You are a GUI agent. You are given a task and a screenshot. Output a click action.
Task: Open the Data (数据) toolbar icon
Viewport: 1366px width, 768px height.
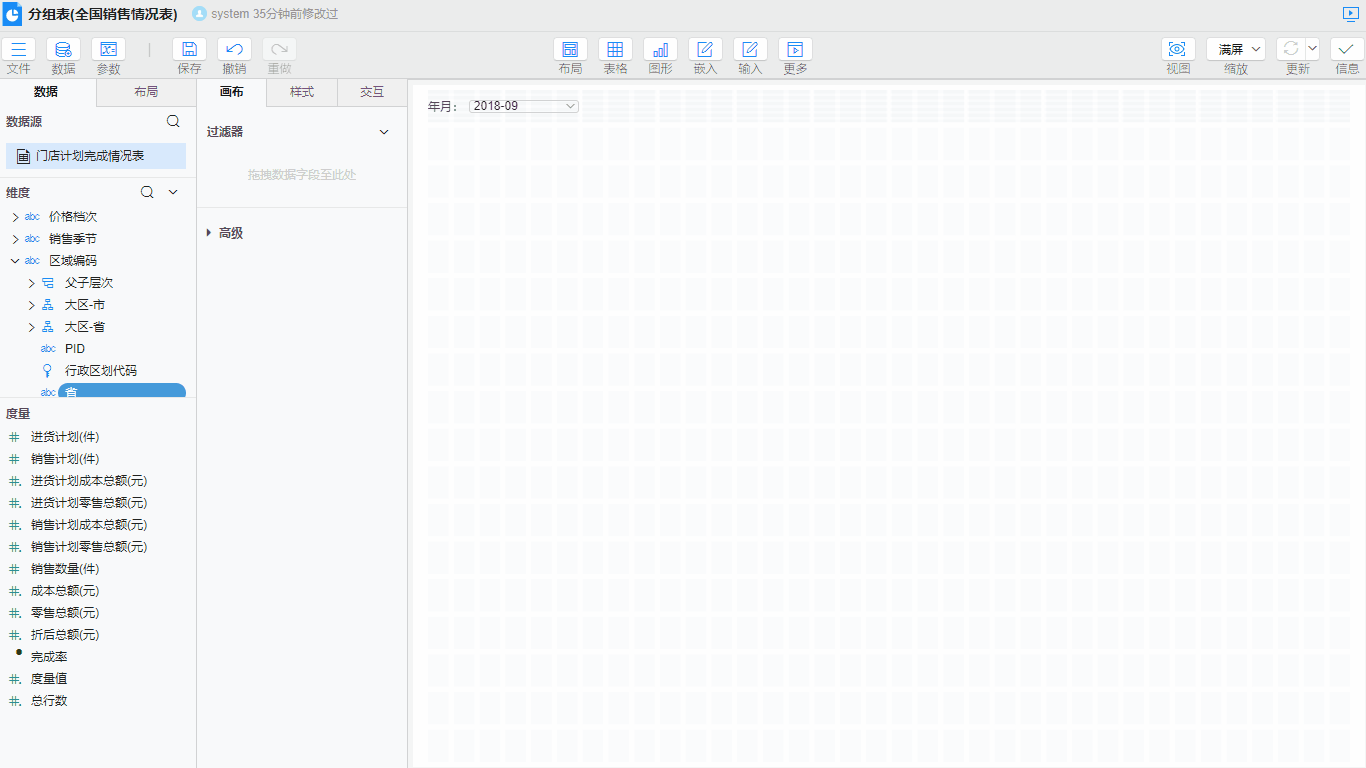click(x=63, y=50)
